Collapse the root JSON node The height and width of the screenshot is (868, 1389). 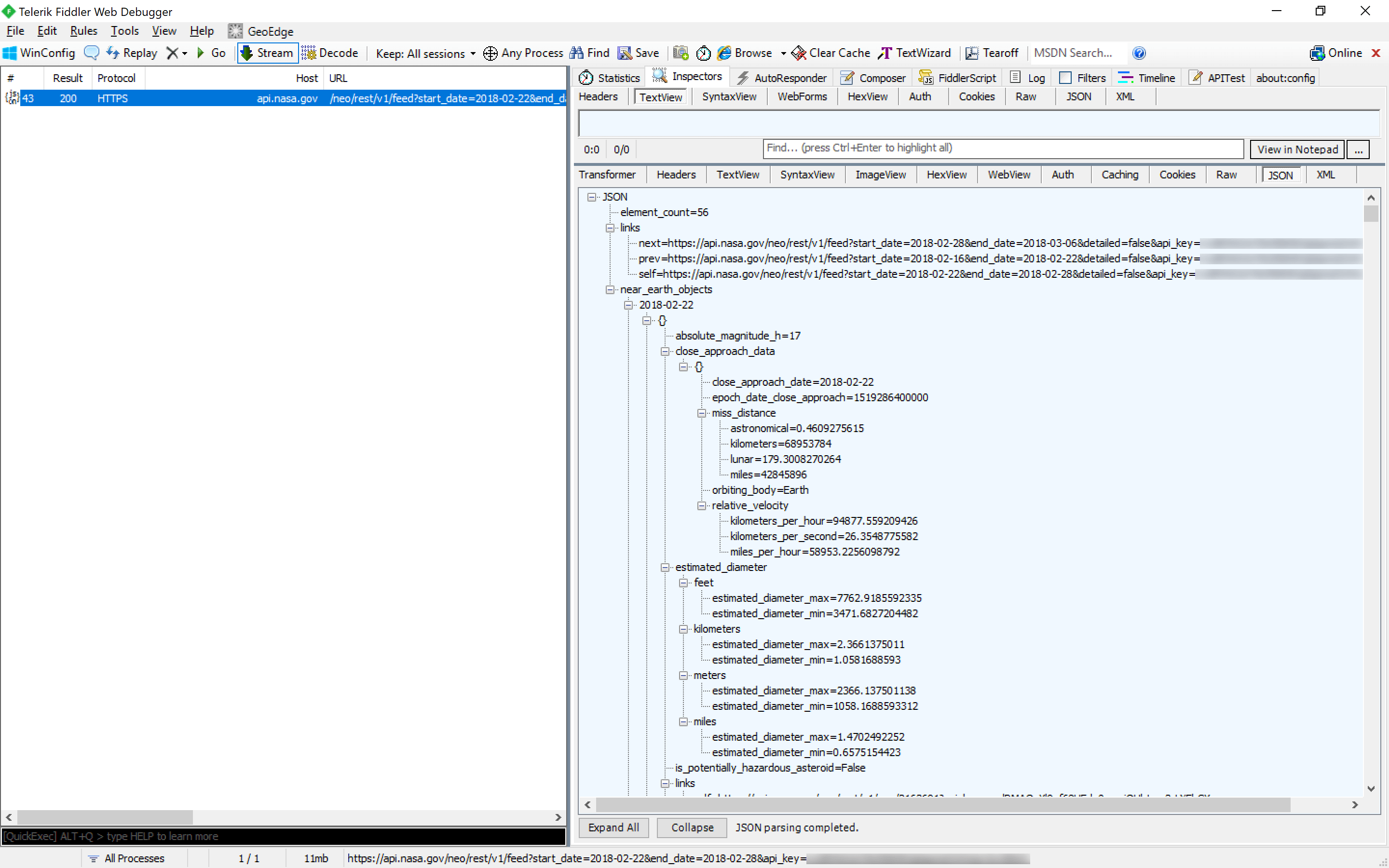591,197
